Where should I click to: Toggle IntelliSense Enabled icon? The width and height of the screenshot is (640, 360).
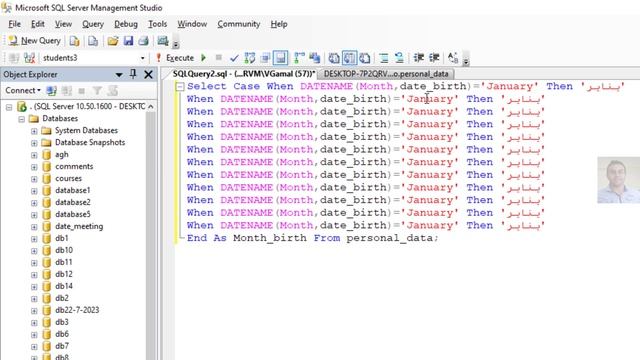pyautogui.click(x=281, y=58)
